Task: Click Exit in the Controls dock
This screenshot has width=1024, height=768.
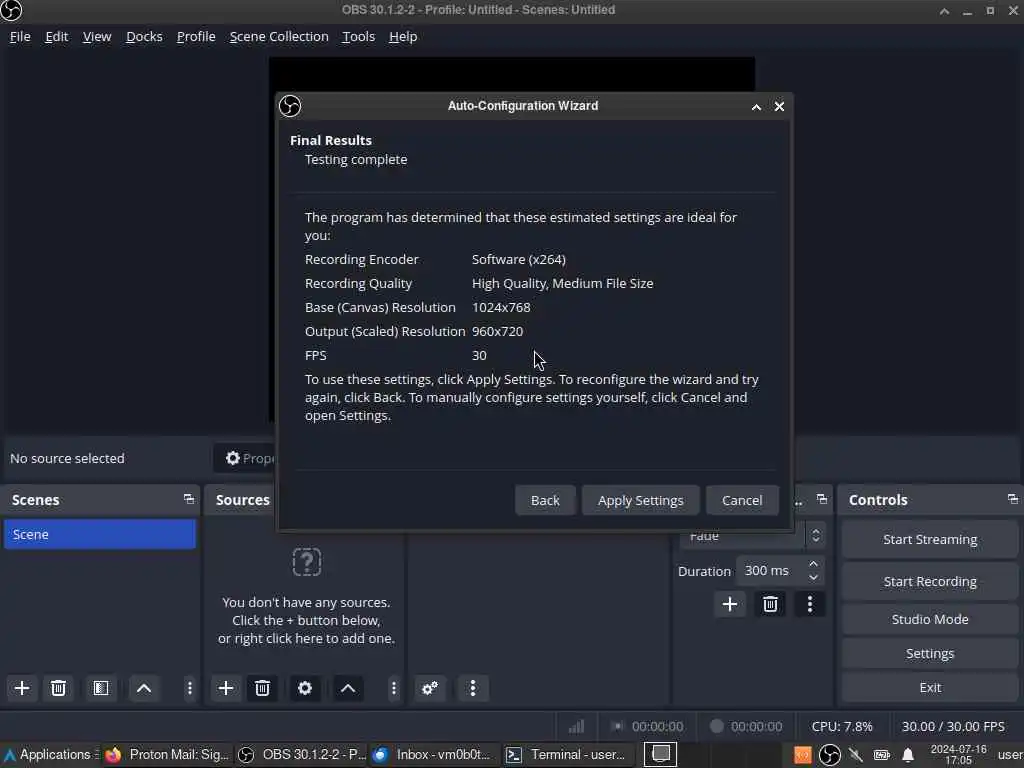Action: click(x=930, y=687)
